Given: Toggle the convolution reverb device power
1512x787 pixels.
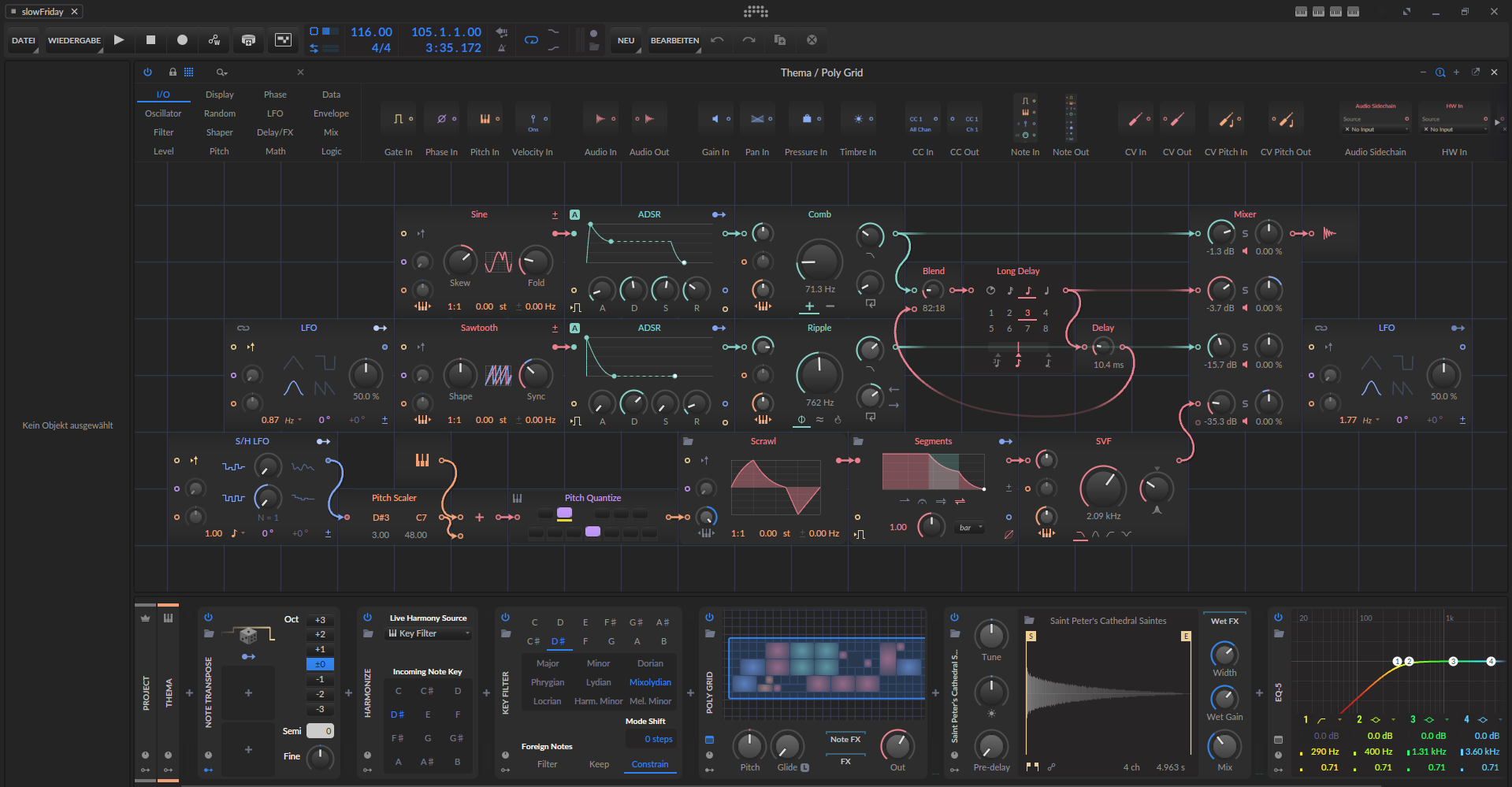Looking at the screenshot, I should (954, 617).
